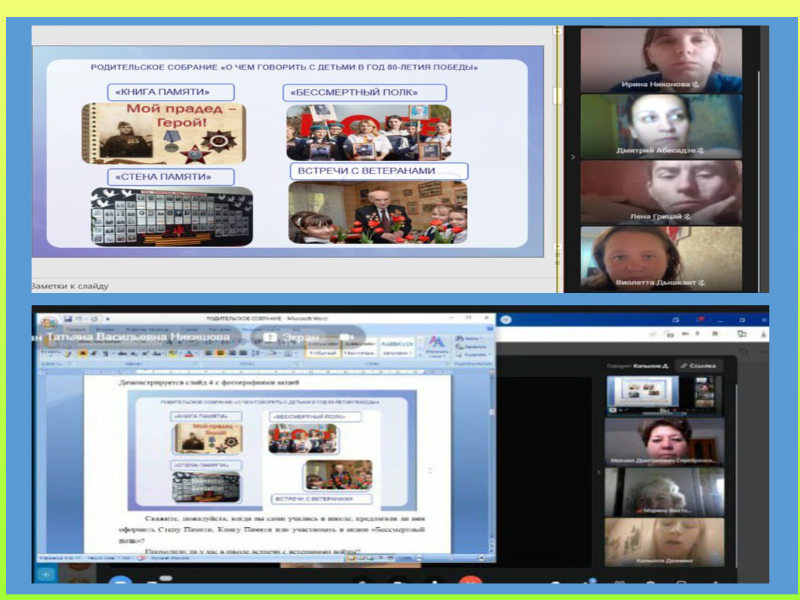The image size is (800, 600).
Task: Click the Office button in Word
Action: coord(49,323)
